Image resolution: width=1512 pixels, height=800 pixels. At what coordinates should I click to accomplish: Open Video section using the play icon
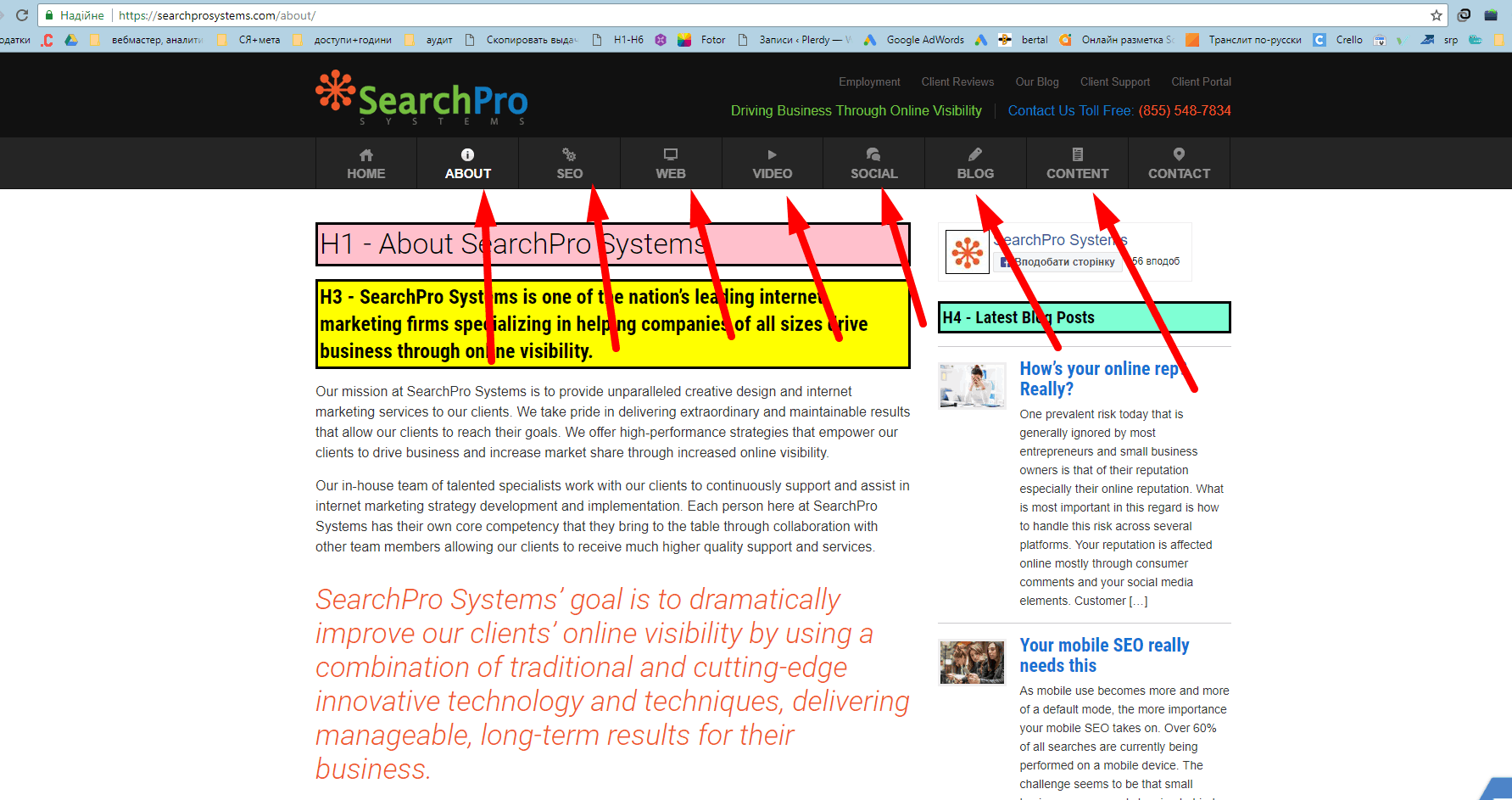pyautogui.click(x=772, y=154)
